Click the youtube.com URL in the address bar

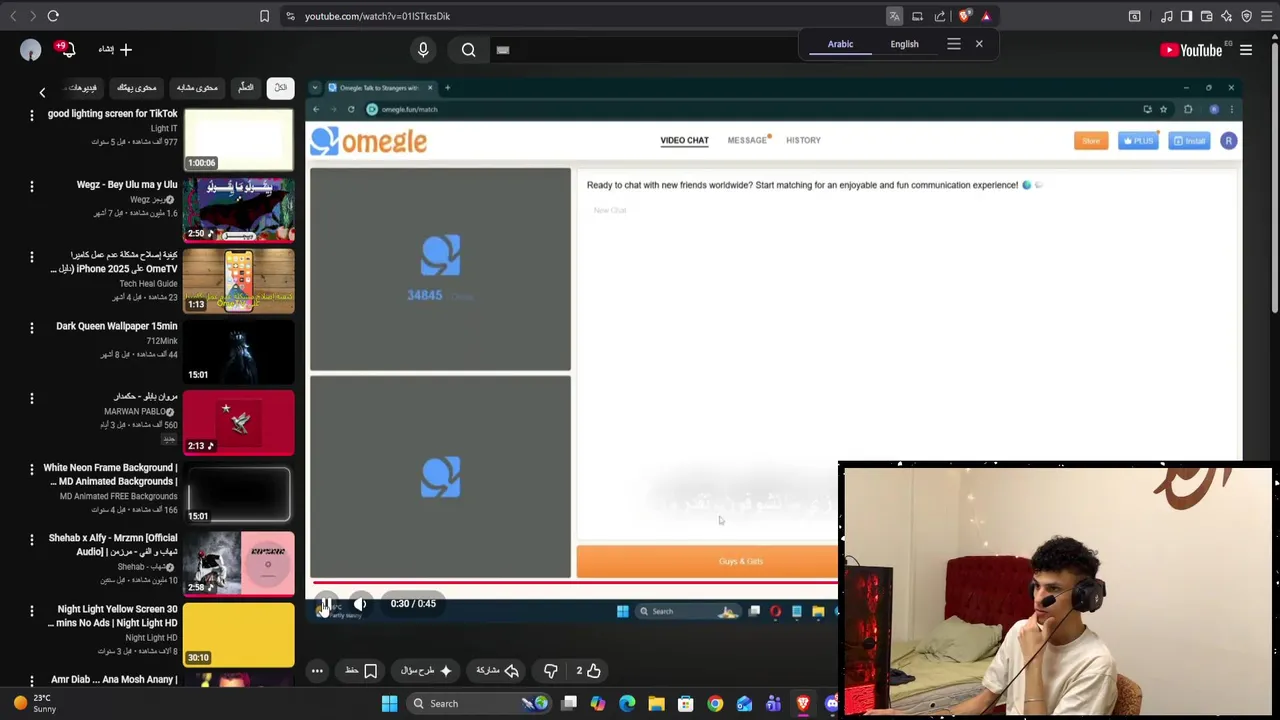pyautogui.click(x=377, y=16)
